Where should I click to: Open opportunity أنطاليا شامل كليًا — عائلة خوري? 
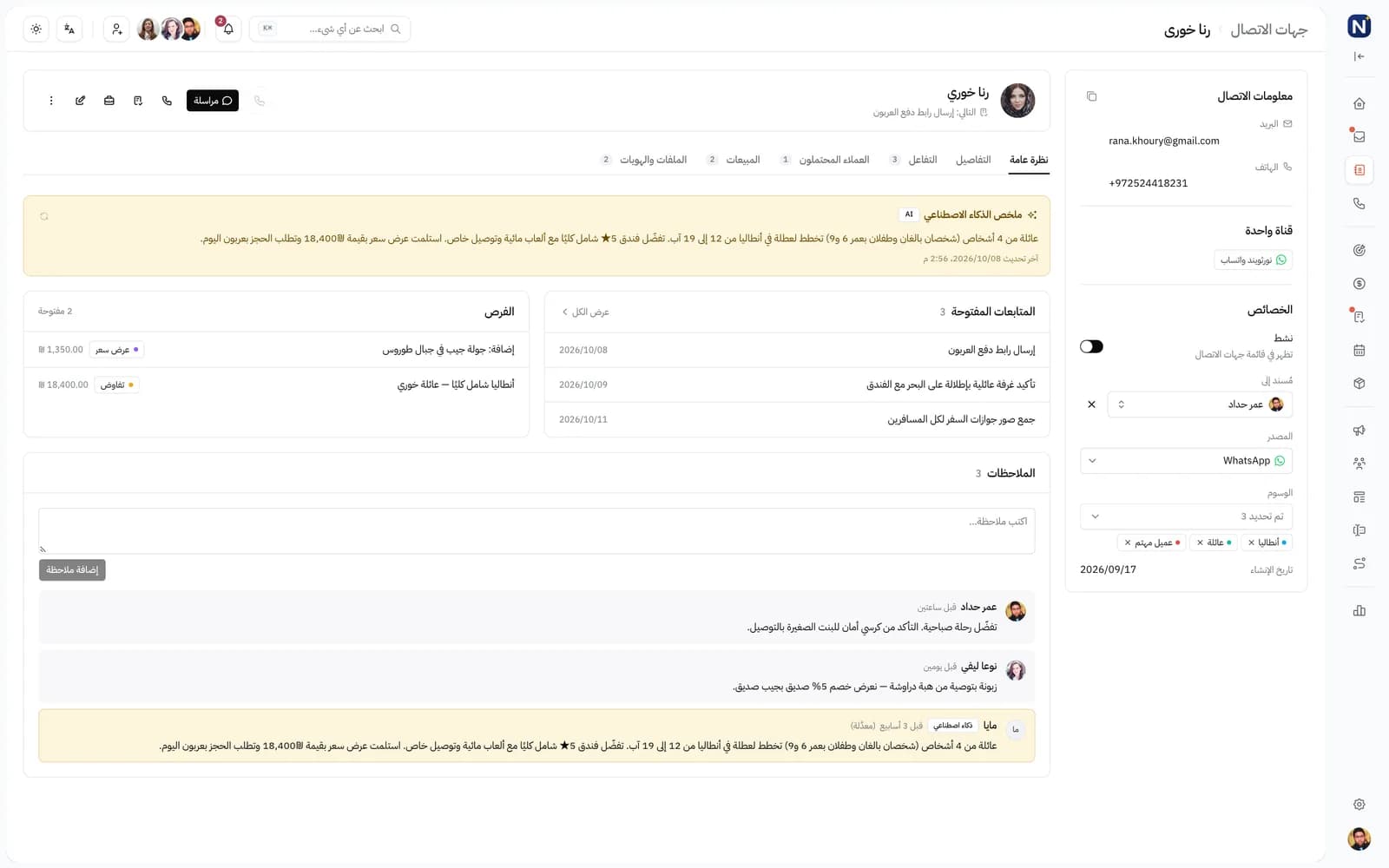tap(276, 385)
